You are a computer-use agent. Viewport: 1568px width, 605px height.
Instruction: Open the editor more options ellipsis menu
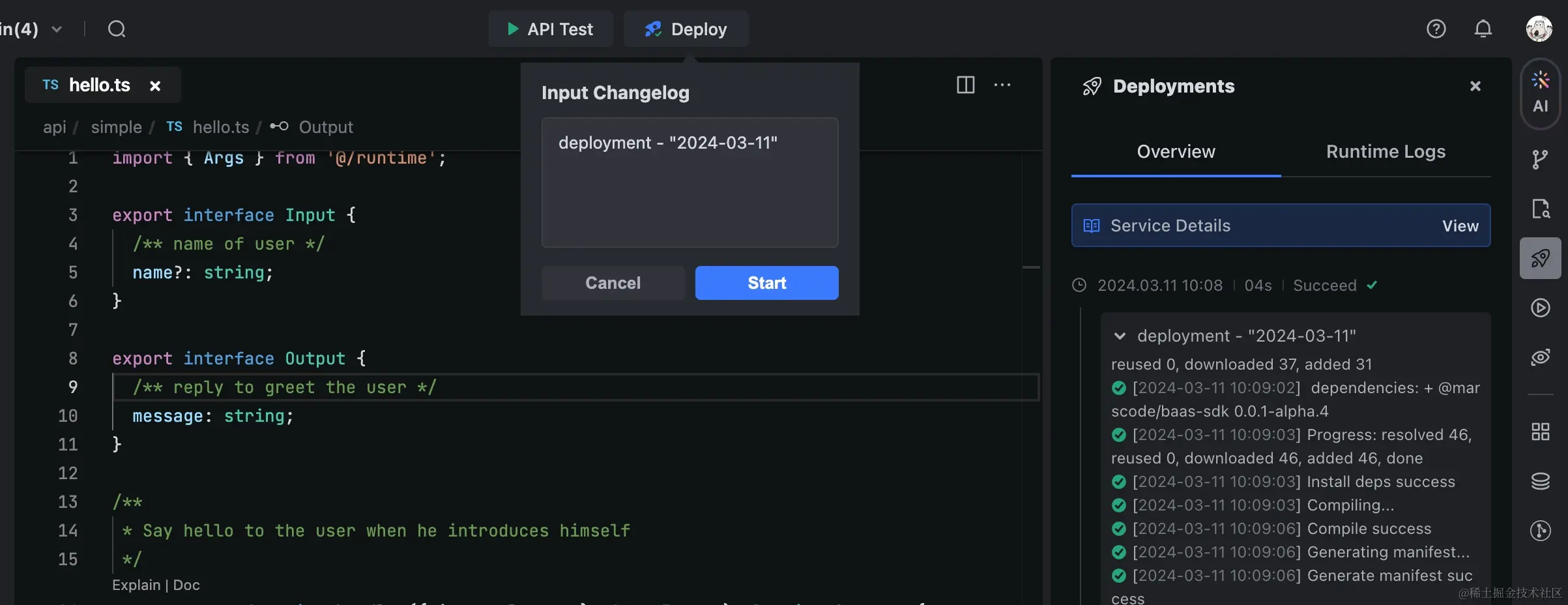coord(1003,85)
